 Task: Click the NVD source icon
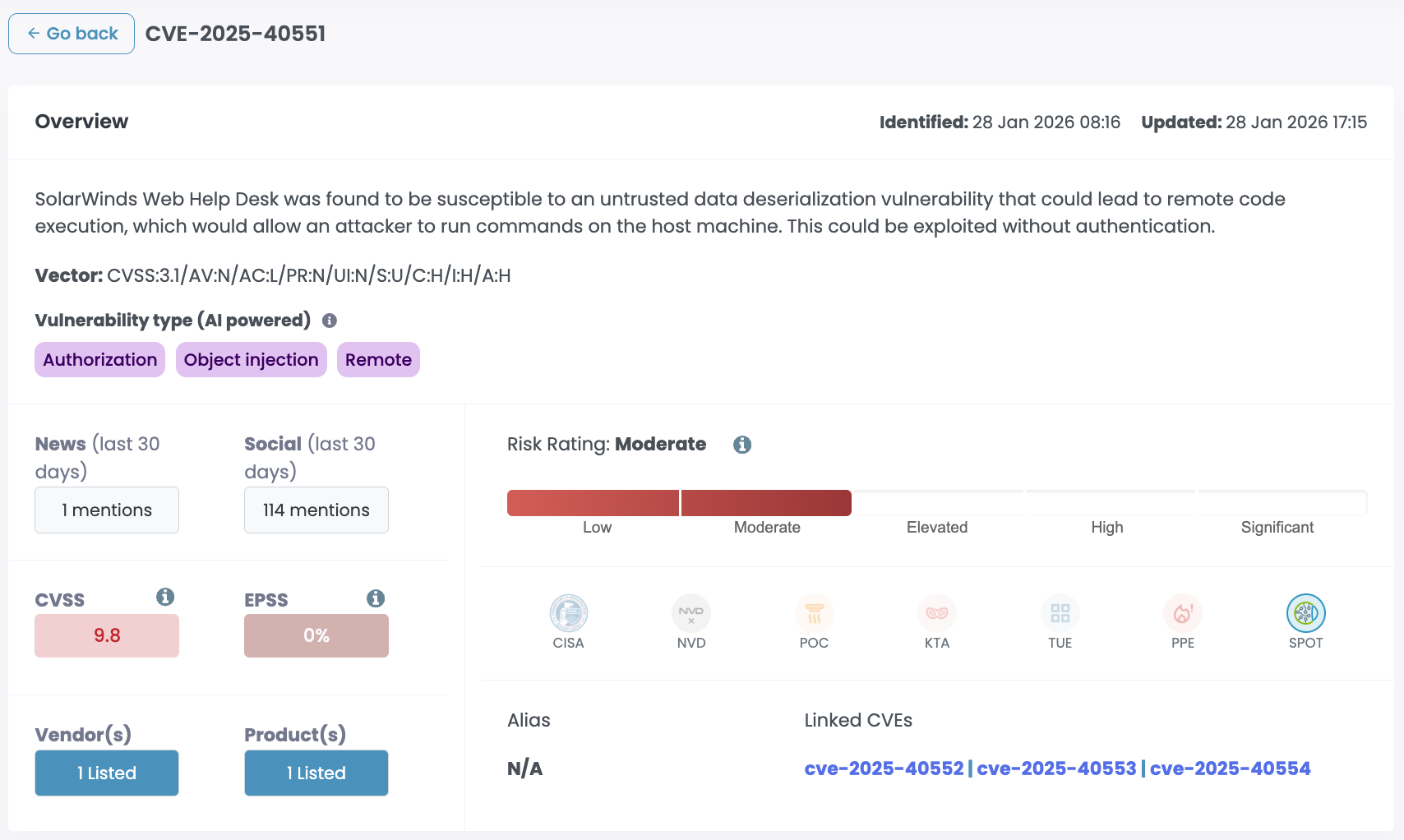[691, 613]
